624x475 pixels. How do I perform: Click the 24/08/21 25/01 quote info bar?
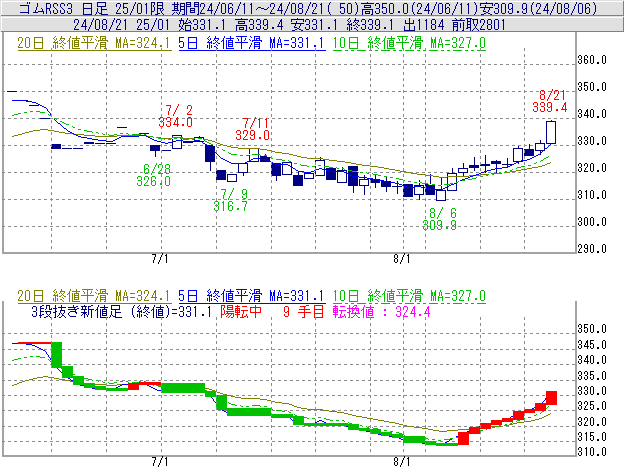click(312, 25)
